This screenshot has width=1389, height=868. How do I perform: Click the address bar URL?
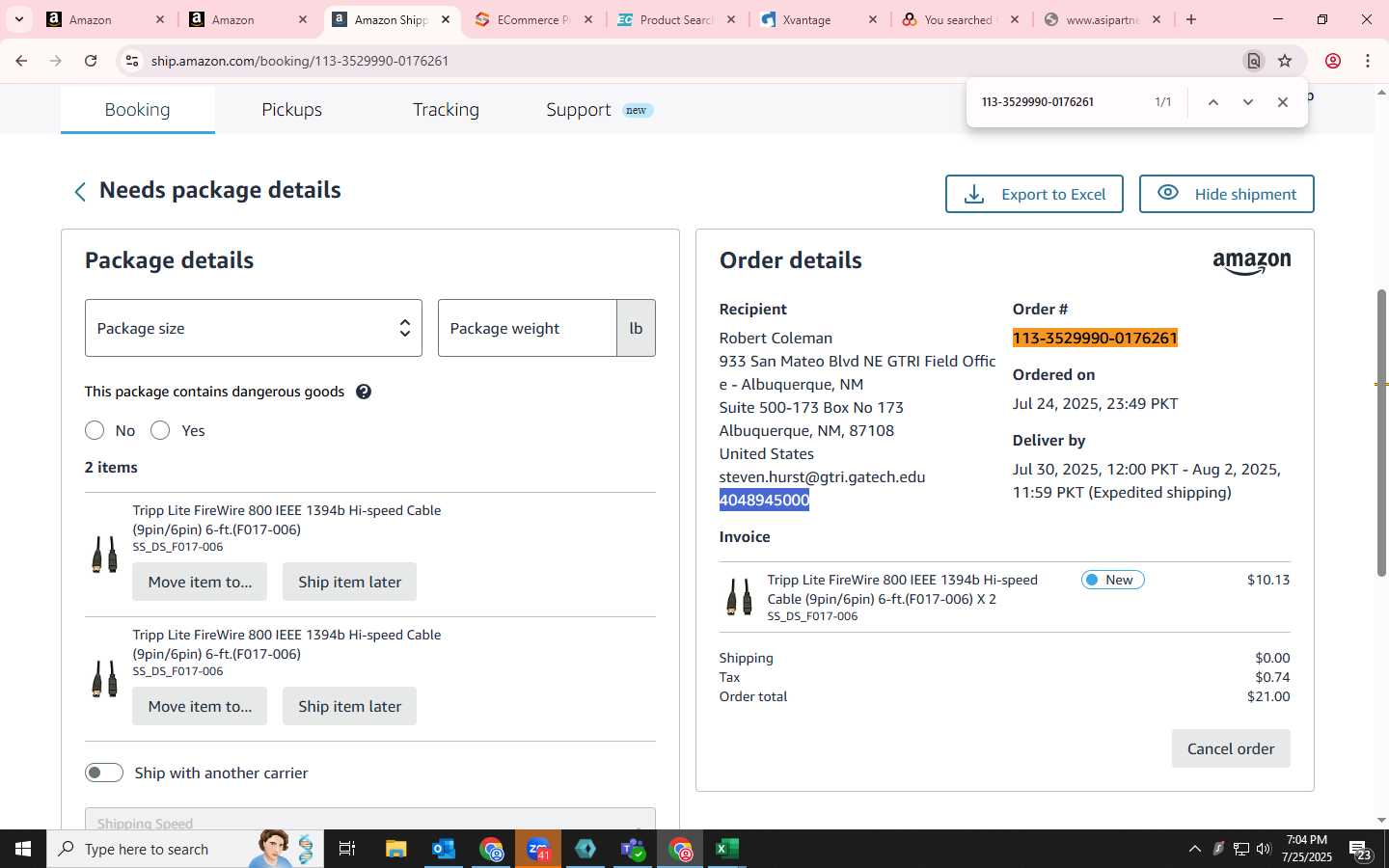tap(300, 61)
